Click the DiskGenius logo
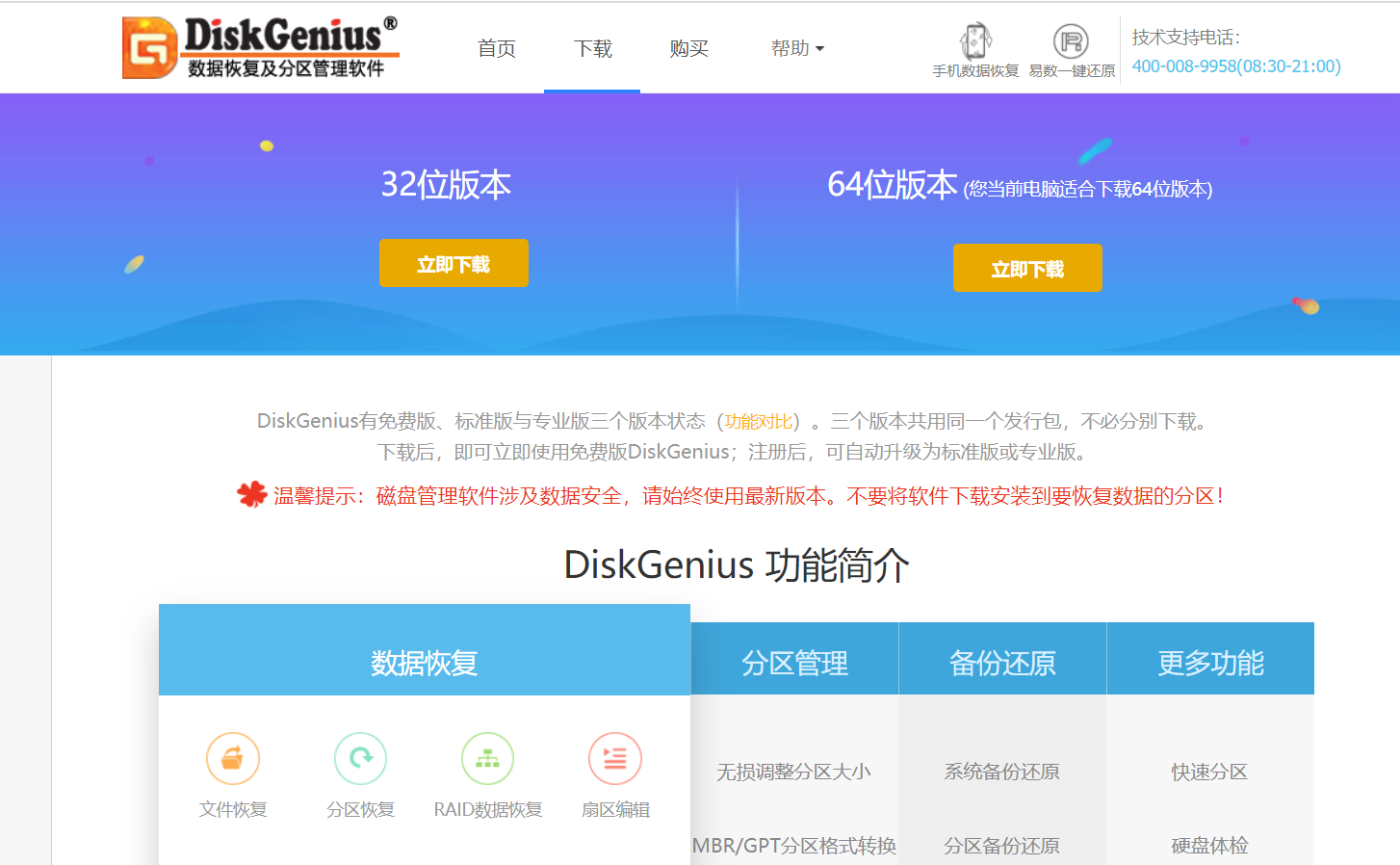 pos(261,47)
